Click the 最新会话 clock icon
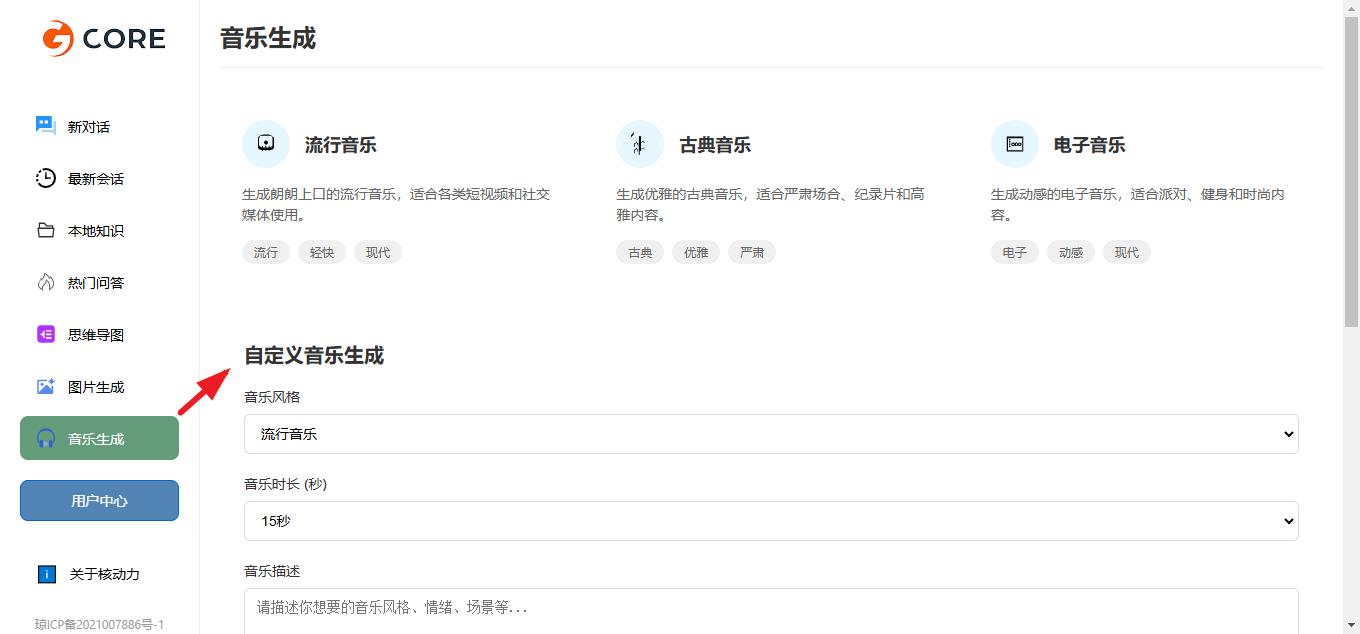Screen dimensions: 1360x634 (x=46, y=178)
